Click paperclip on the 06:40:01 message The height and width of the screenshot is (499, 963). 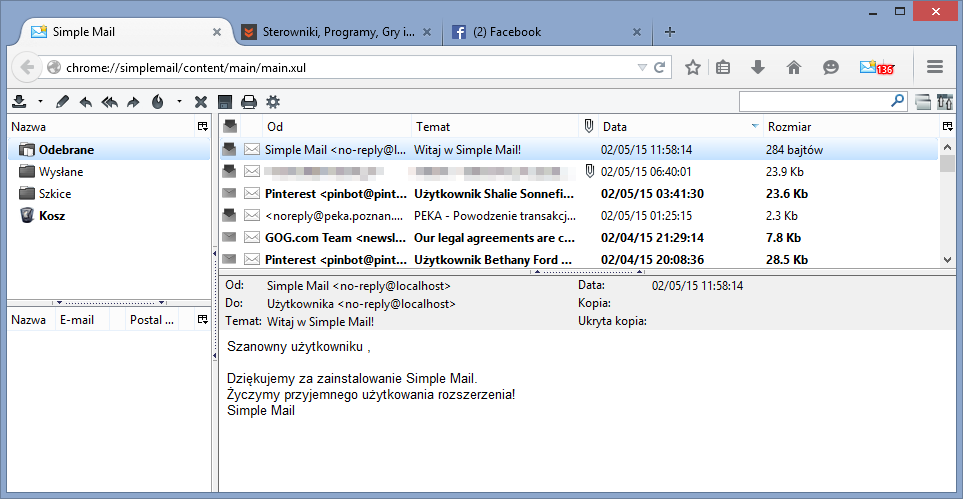590,171
